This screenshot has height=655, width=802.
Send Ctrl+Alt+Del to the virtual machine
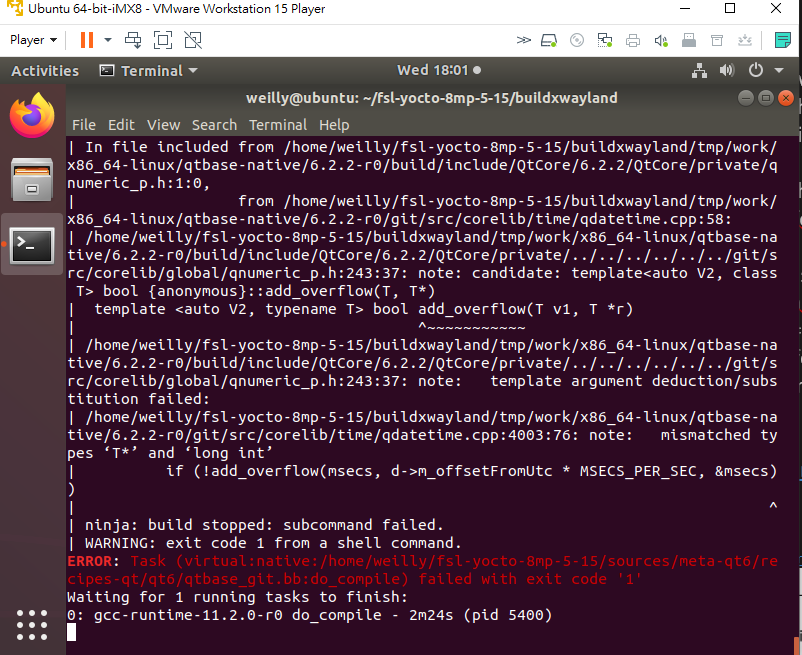134,40
